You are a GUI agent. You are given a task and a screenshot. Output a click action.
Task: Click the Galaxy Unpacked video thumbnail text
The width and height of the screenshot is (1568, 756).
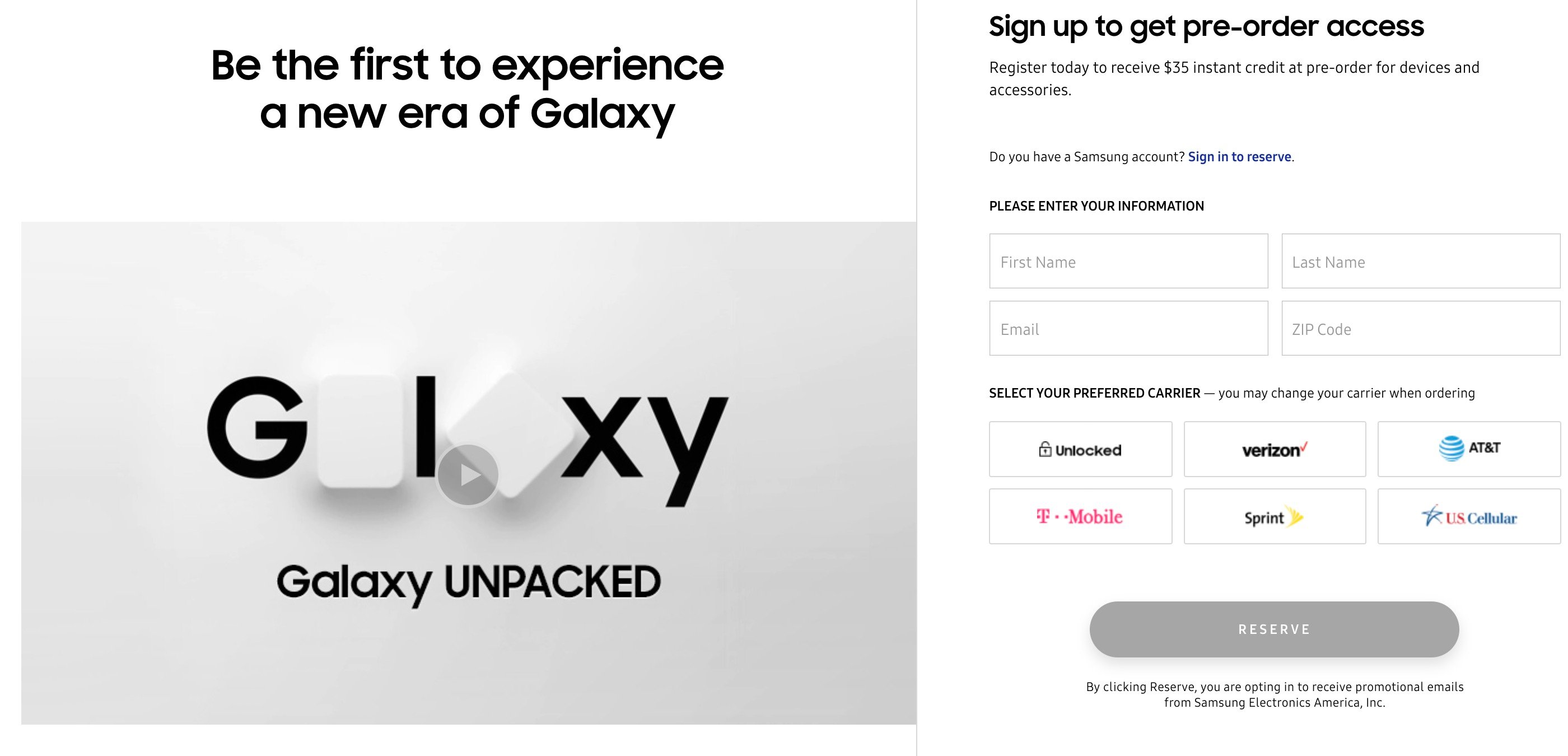click(469, 582)
